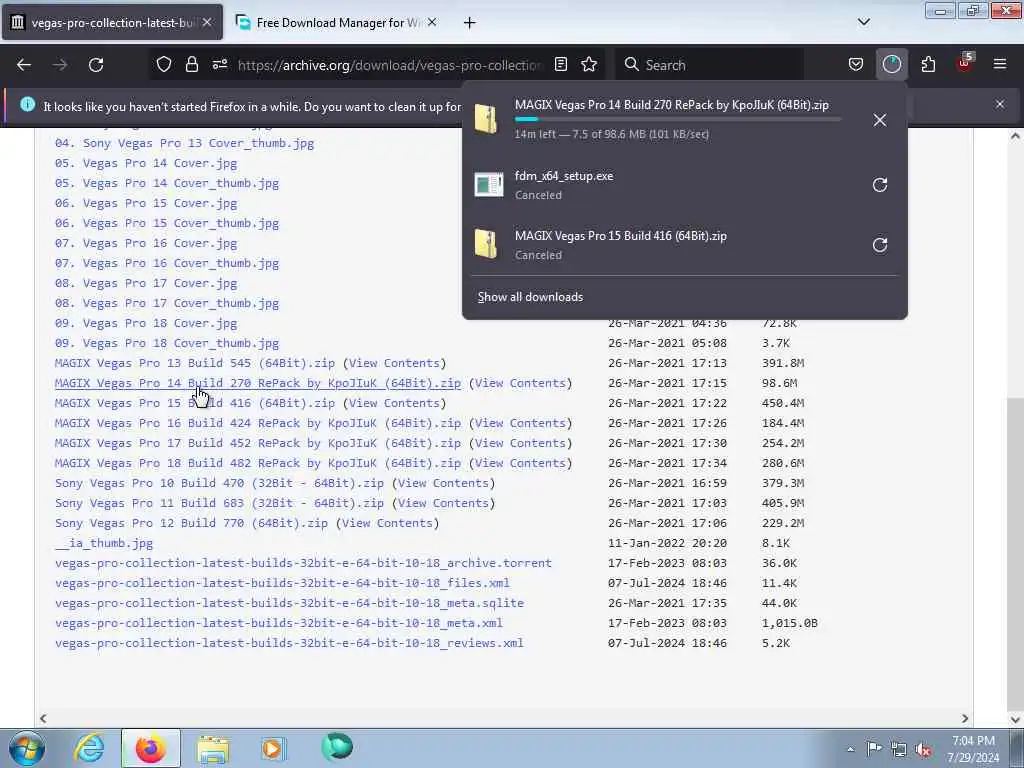
Task: View site security lock information
Action: point(191,65)
